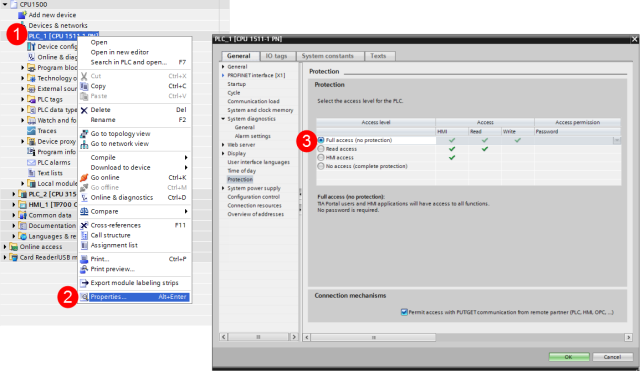The width and height of the screenshot is (640, 371).
Task: Open Startup in the properties navigation
Action: point(237,84)
